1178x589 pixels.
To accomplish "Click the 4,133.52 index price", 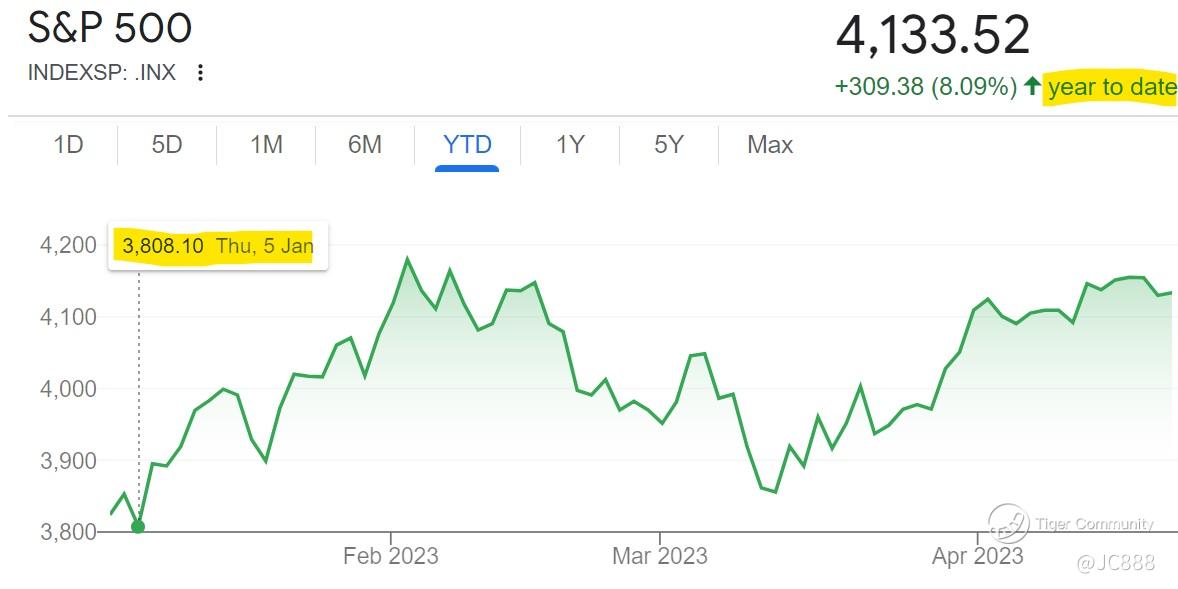I will click(932, 35).
